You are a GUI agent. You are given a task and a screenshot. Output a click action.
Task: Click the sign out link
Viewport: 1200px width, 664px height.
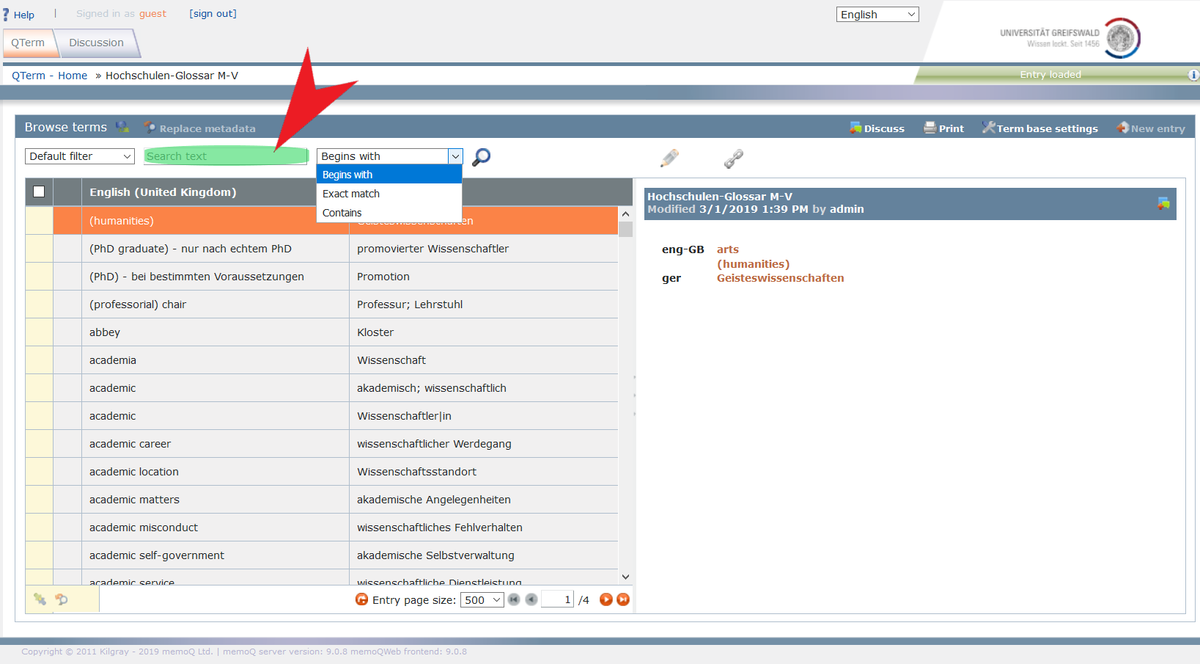(x=213, y=14)
